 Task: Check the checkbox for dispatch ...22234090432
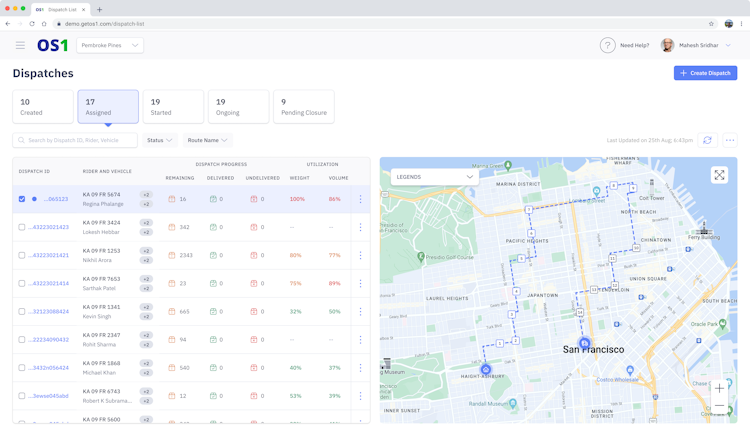coord(22,340)
